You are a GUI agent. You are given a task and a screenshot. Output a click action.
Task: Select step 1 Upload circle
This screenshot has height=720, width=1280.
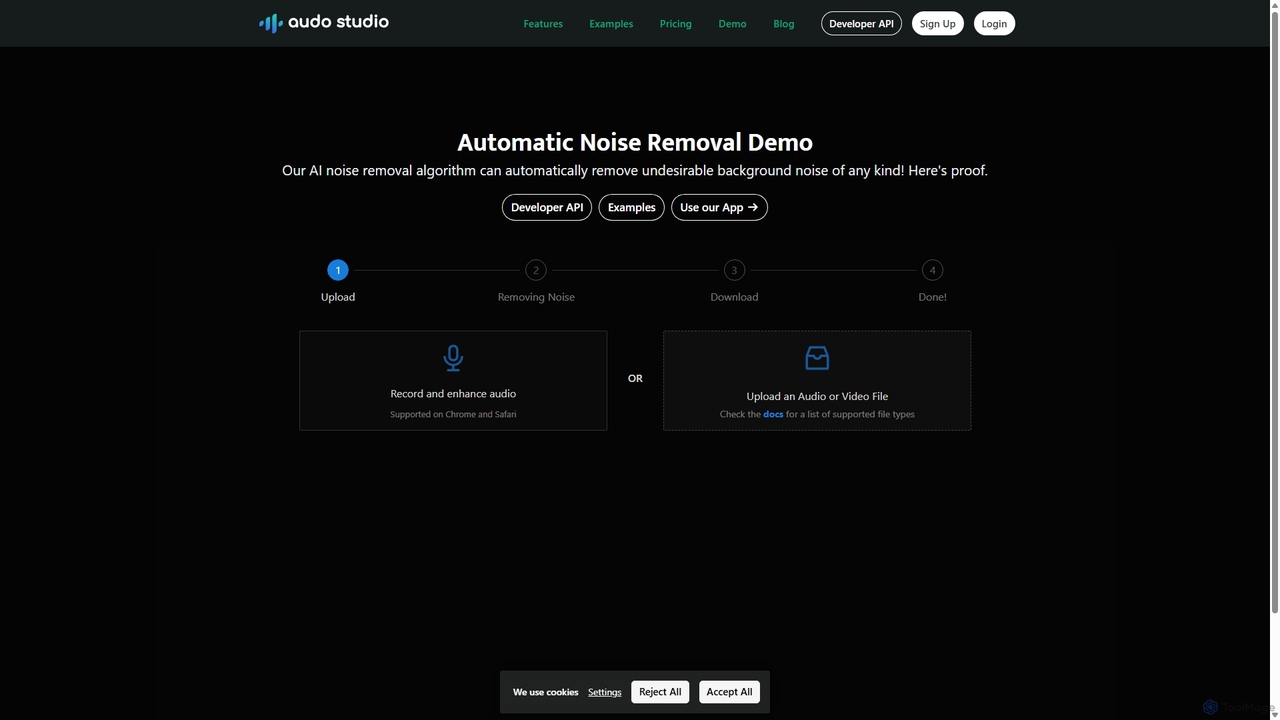(338, 270)
